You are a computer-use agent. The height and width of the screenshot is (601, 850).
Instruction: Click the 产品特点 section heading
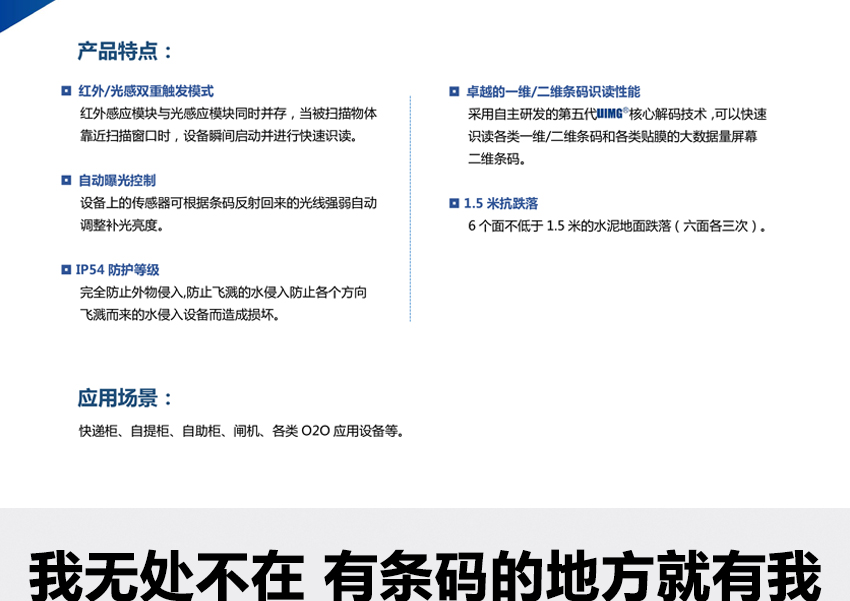125,51
